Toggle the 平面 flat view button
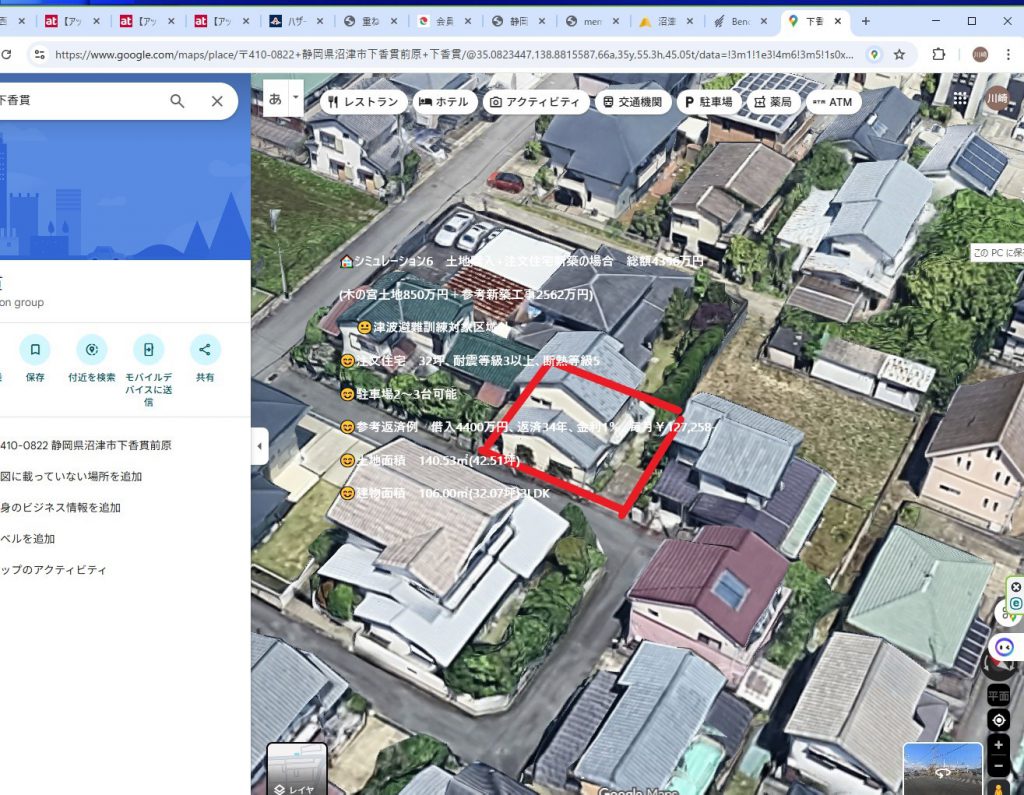The image size is (1024, 795). [x=999, y=696]
